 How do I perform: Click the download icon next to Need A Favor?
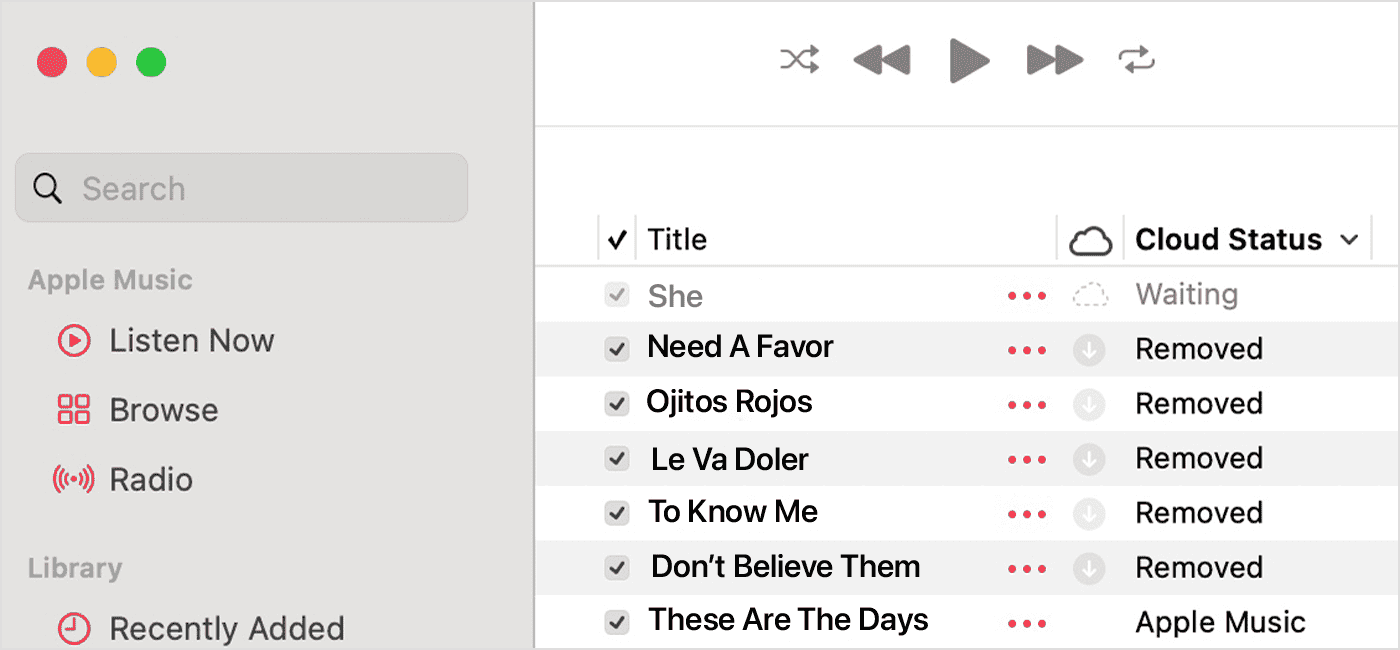(1089, 349)
